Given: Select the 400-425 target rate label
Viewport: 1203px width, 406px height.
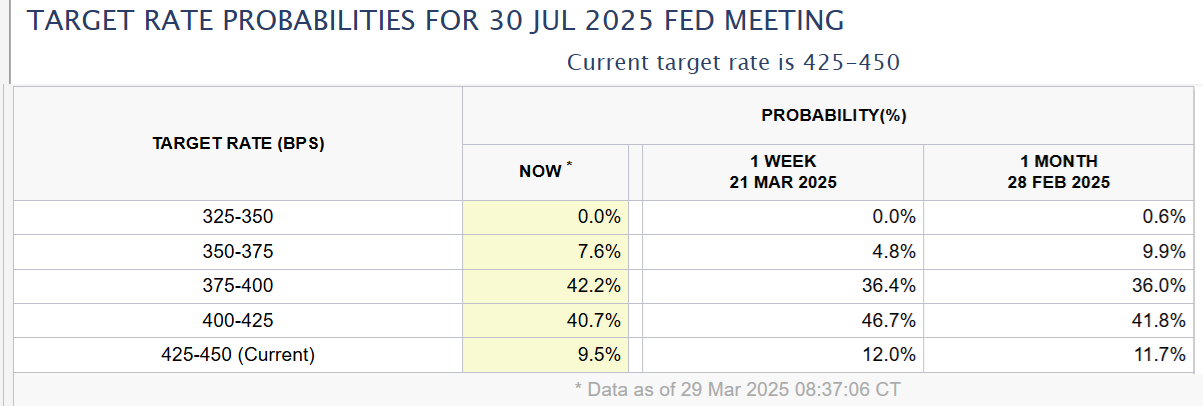Looking at the screenshot, I should (x=238, y=321).
